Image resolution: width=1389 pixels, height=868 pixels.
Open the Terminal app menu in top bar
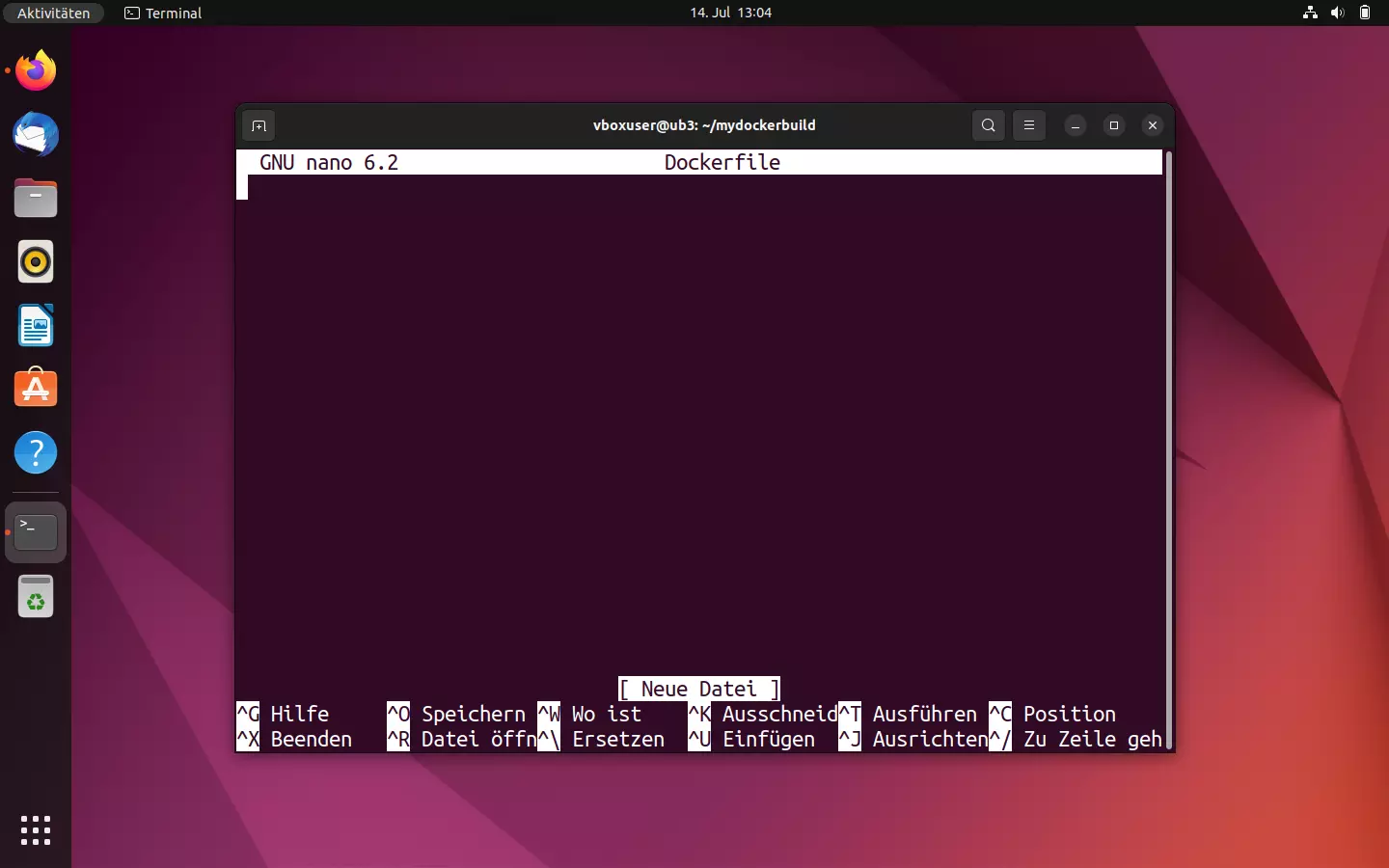(162, 13)
